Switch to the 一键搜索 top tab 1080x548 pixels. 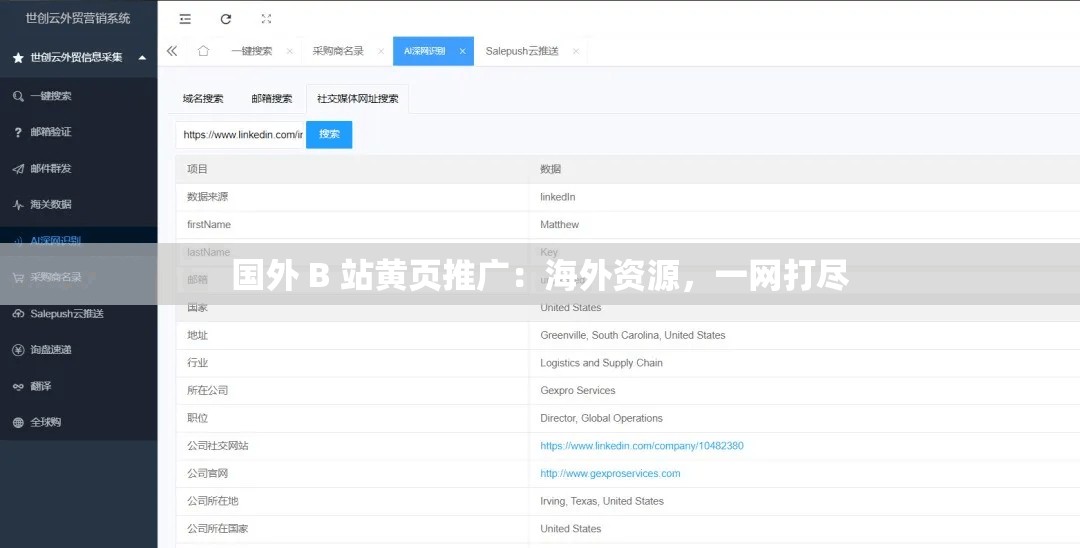tap(251, 51)
